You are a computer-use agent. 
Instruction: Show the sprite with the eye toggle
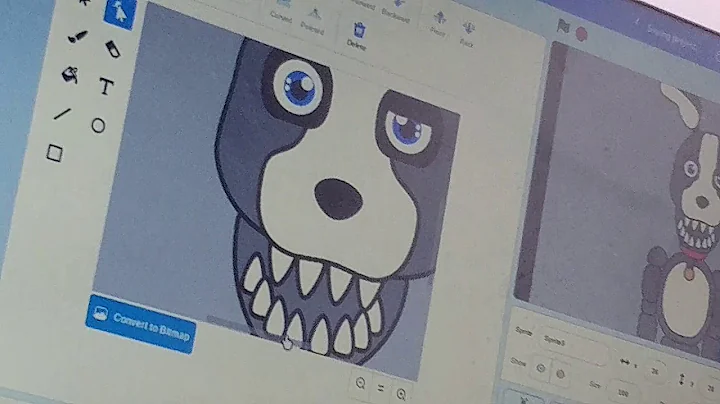[540, 368]
